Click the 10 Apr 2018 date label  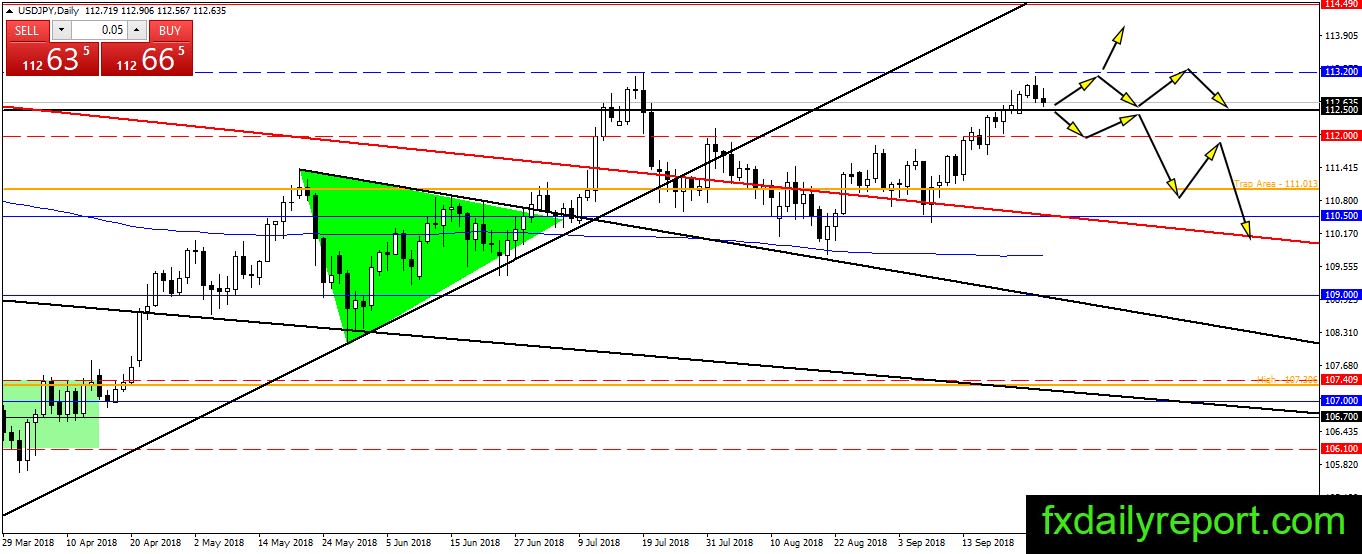coord(92,543)
